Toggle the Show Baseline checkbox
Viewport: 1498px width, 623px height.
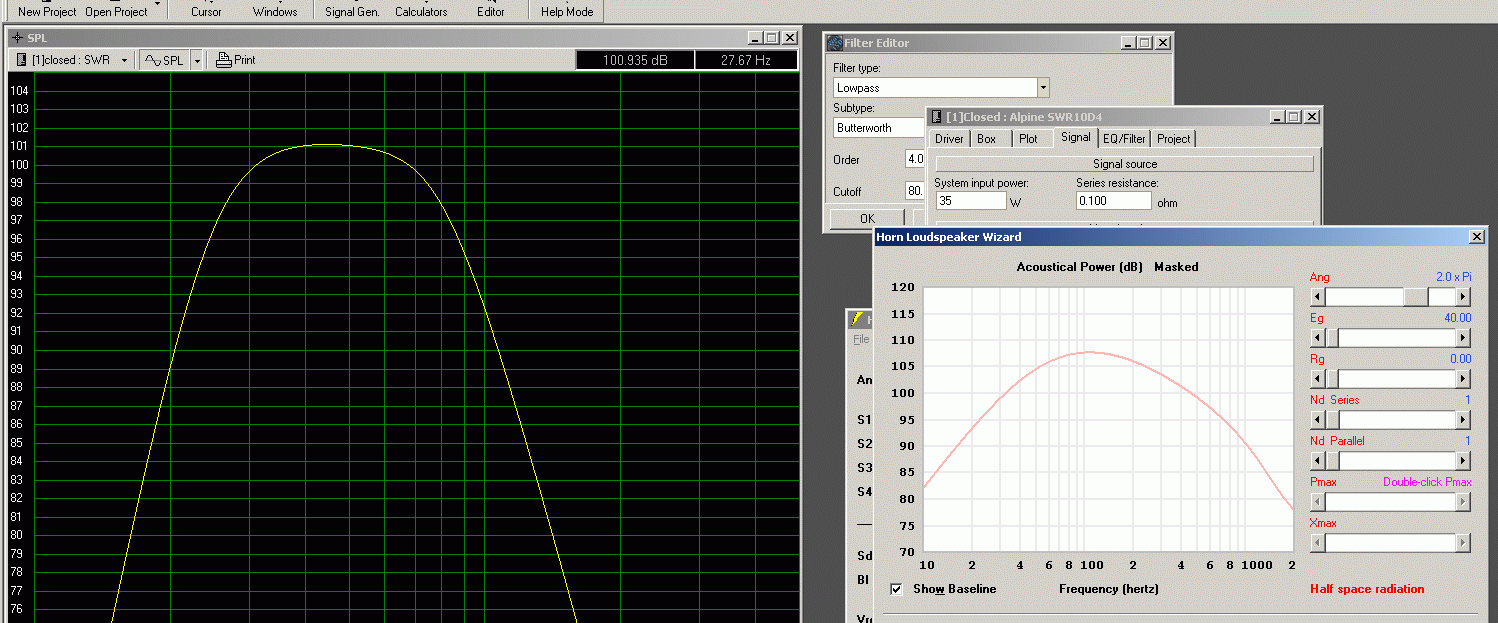pos(896,589)
